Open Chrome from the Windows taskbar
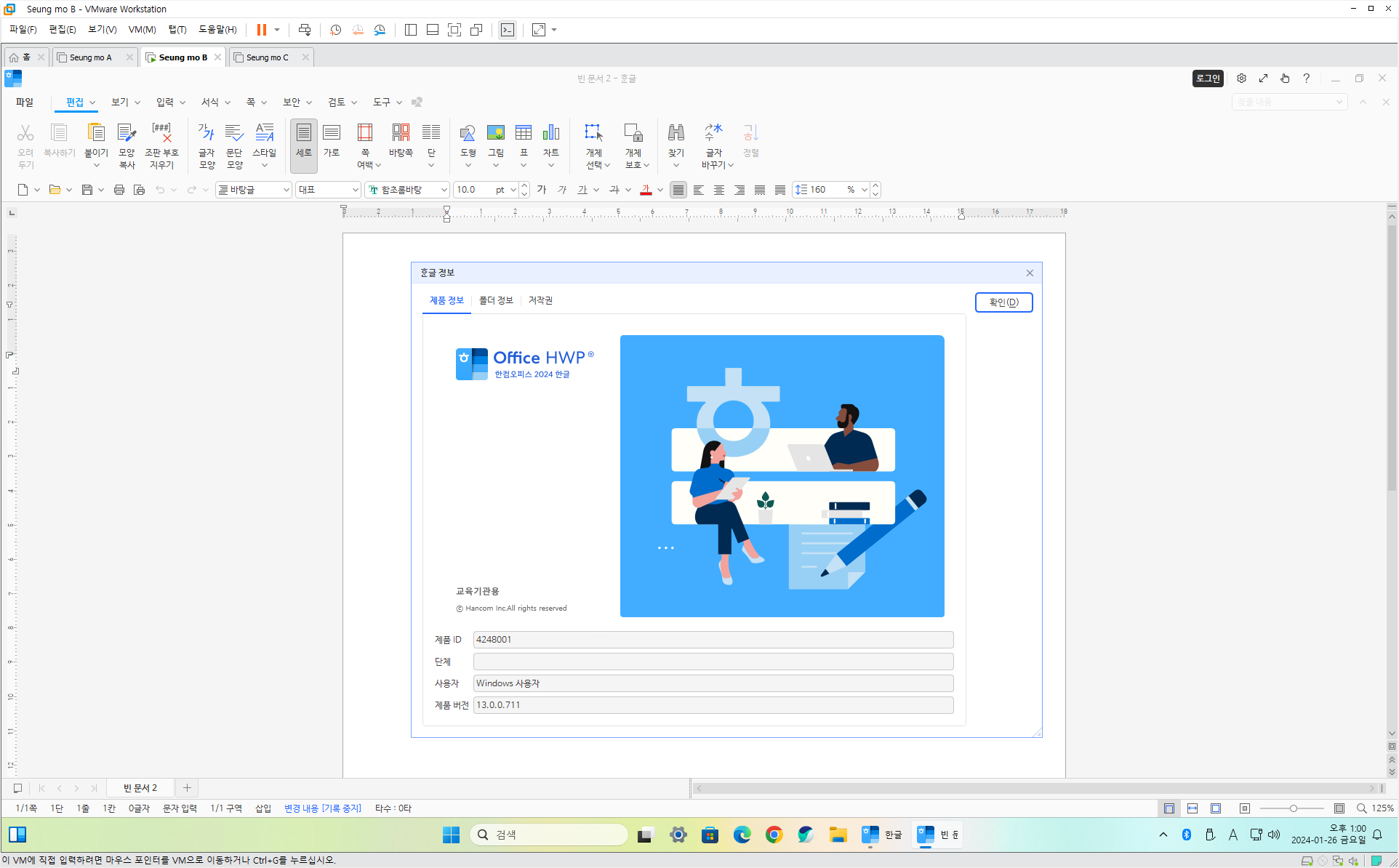The image size is (1399, 868). pos(774,835)
